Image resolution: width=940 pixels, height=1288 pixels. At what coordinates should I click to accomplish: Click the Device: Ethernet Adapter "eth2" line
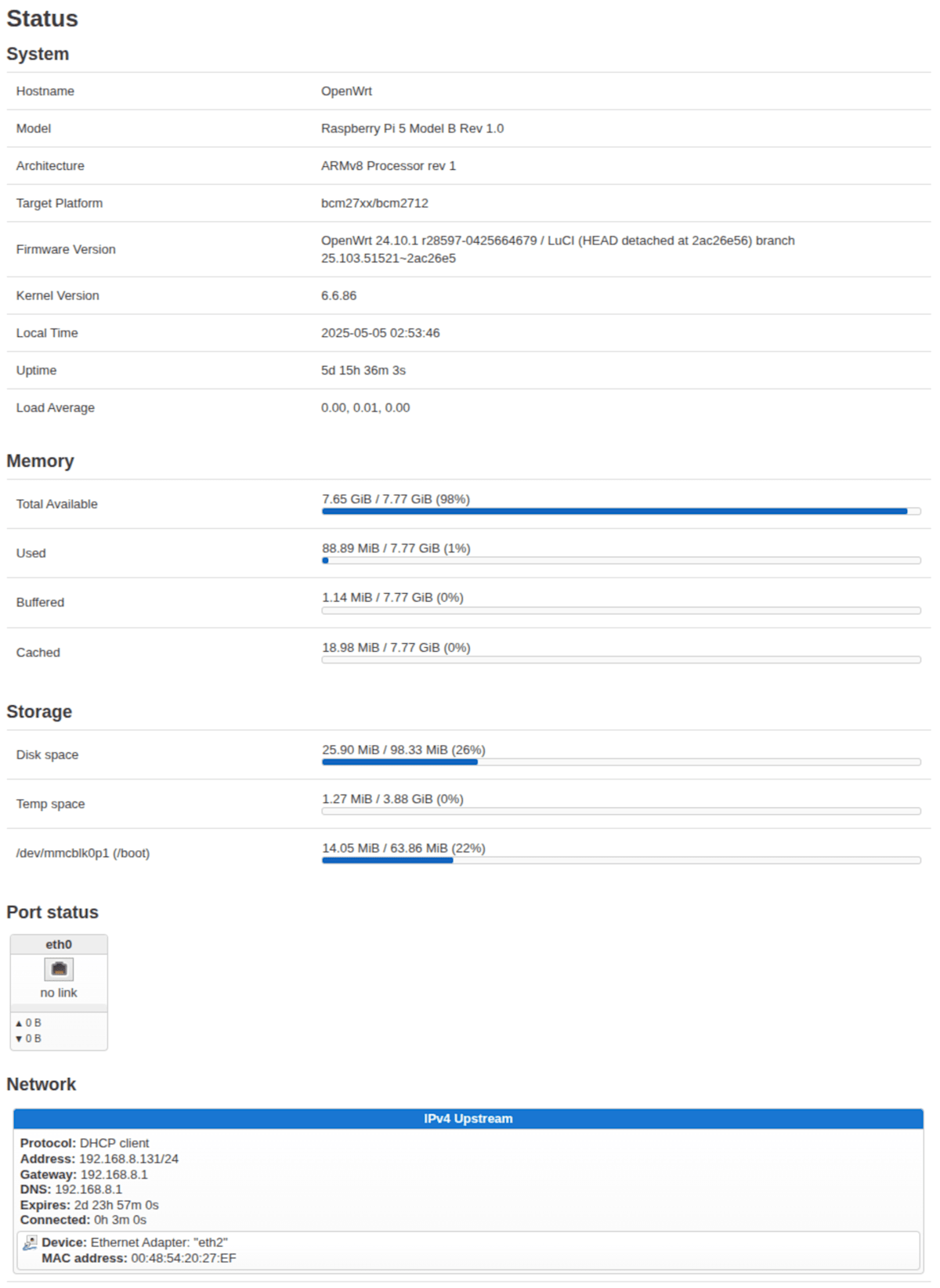[135, 1243]
